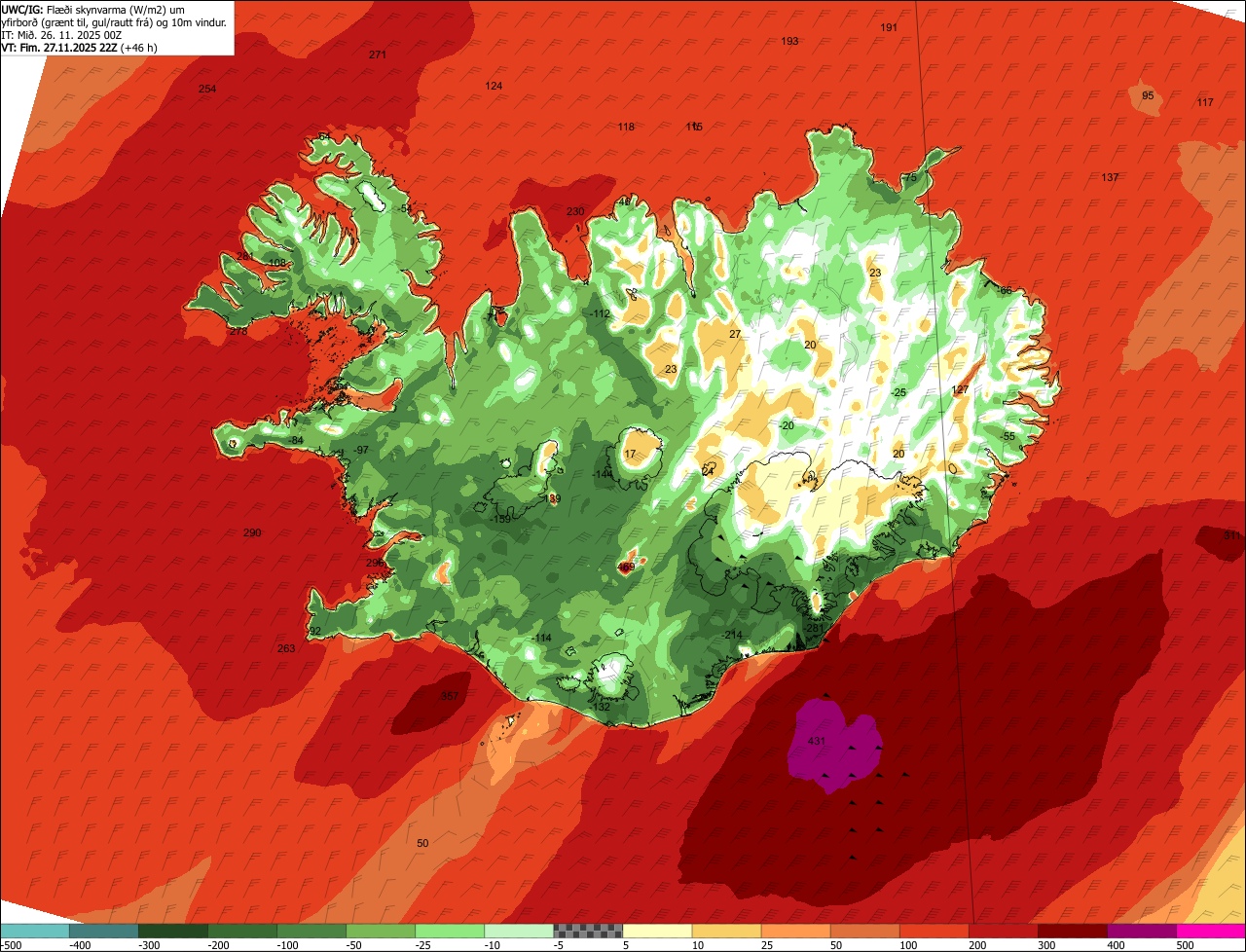The height and width of the screenshot is (952, 1246).
Task: Click the -500 legend label
Action: click(13, 945)
